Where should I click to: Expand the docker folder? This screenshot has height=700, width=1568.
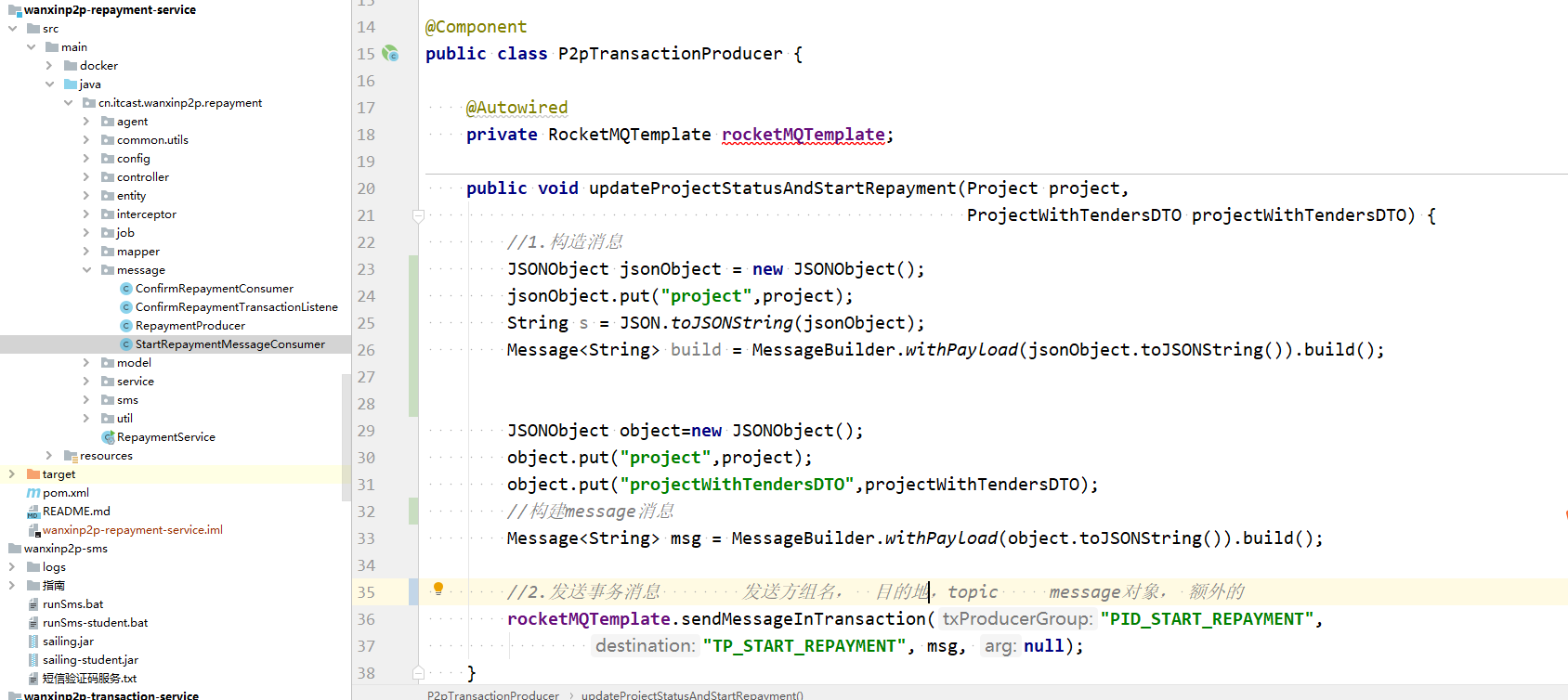tap(49, 66)
